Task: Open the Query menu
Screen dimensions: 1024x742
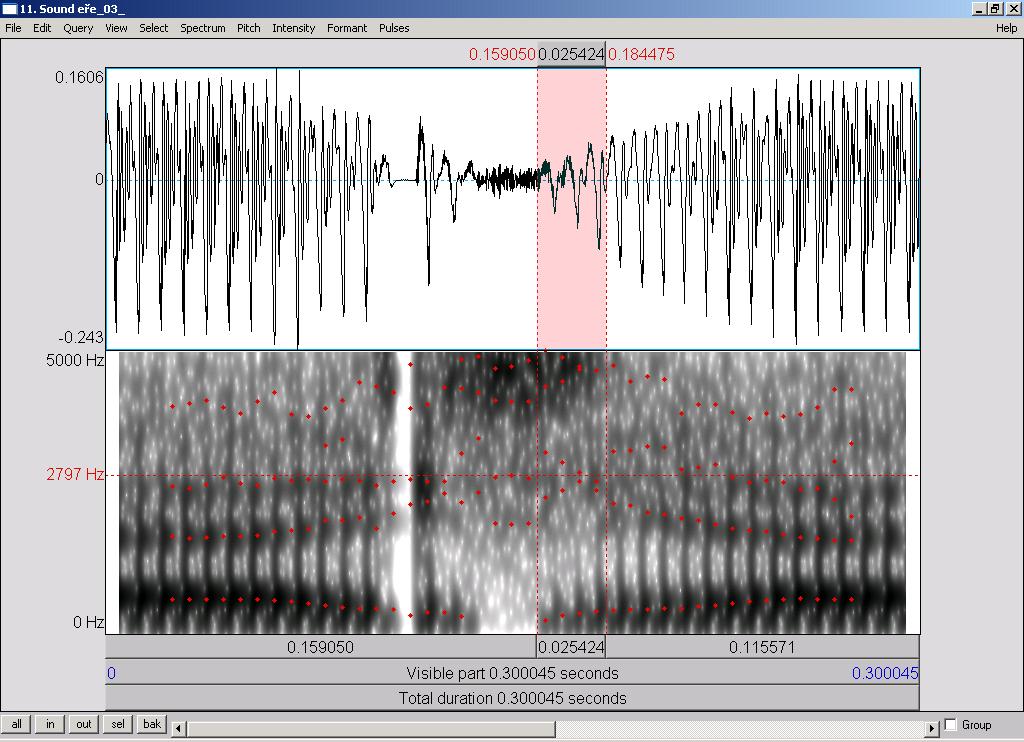Action: pyautogui.click(x=78, y=28)
